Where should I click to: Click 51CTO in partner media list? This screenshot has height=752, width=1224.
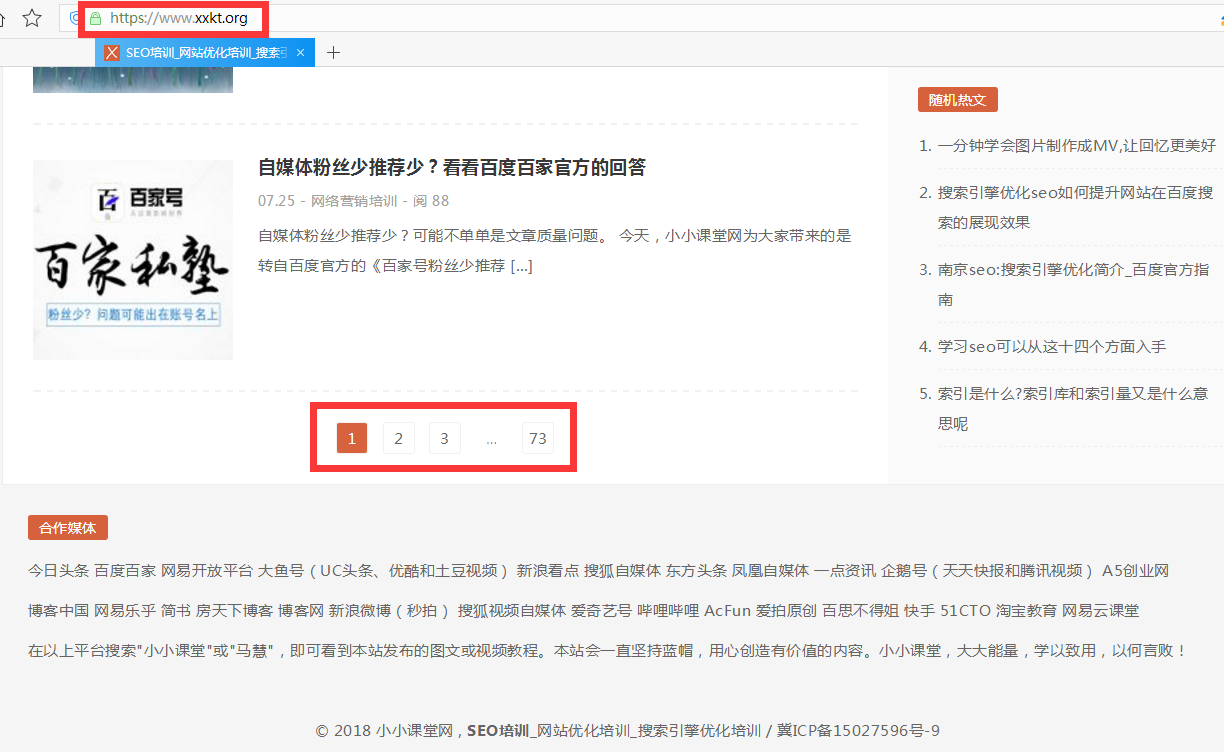[x=965, y=610]
